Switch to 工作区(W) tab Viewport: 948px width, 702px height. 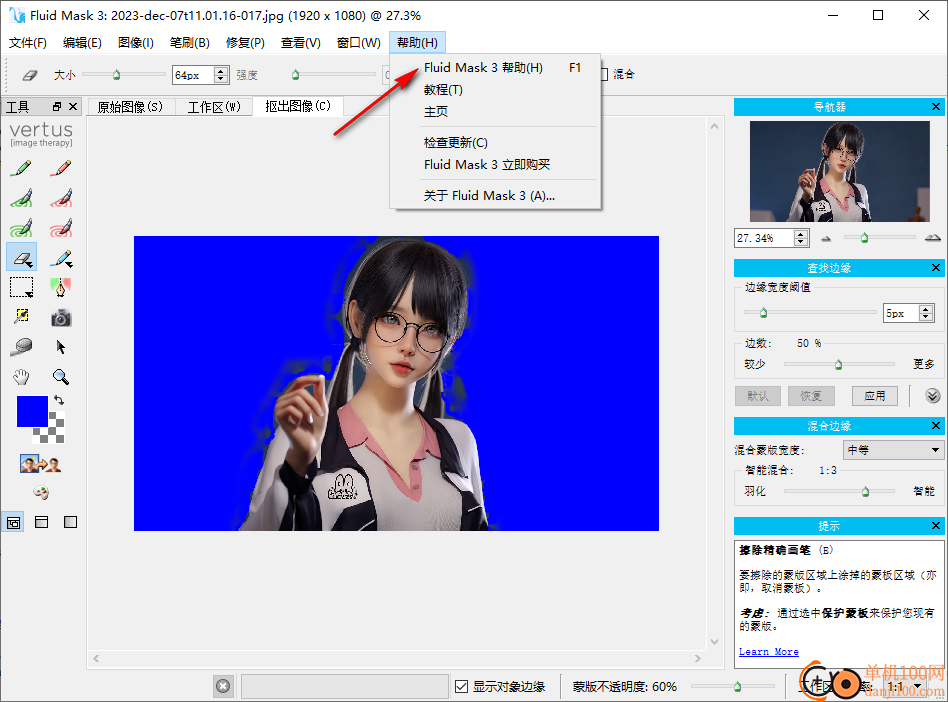point(214,107)
